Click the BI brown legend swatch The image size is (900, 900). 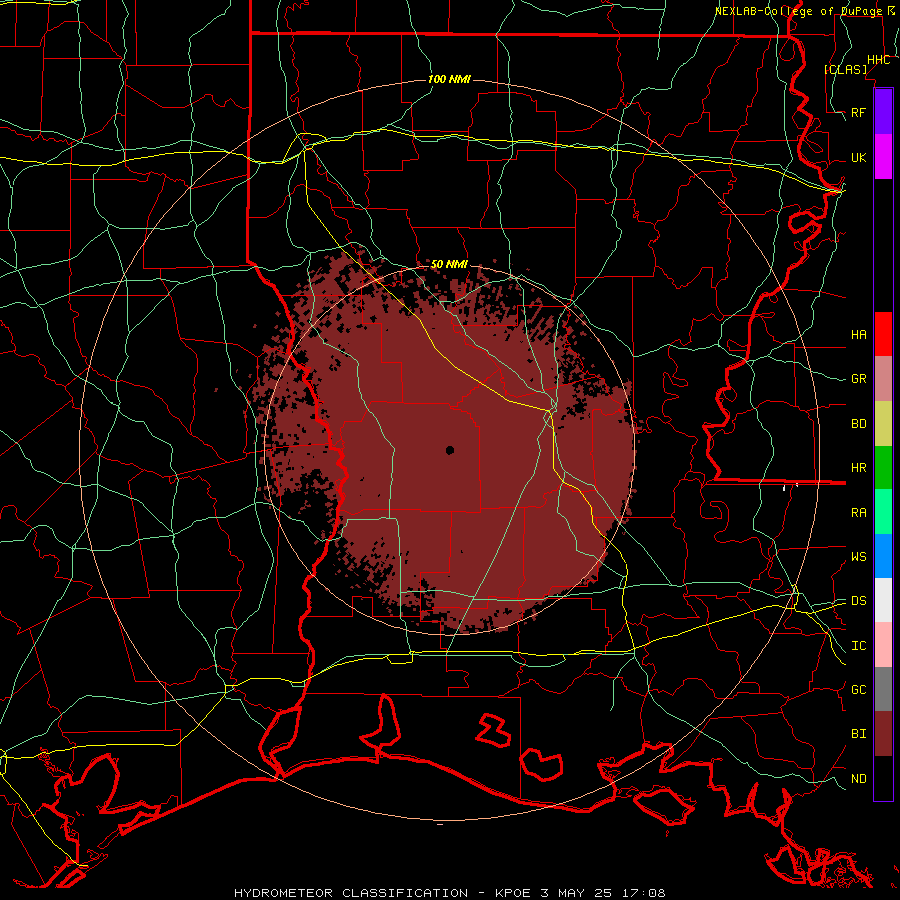[883, 734]
